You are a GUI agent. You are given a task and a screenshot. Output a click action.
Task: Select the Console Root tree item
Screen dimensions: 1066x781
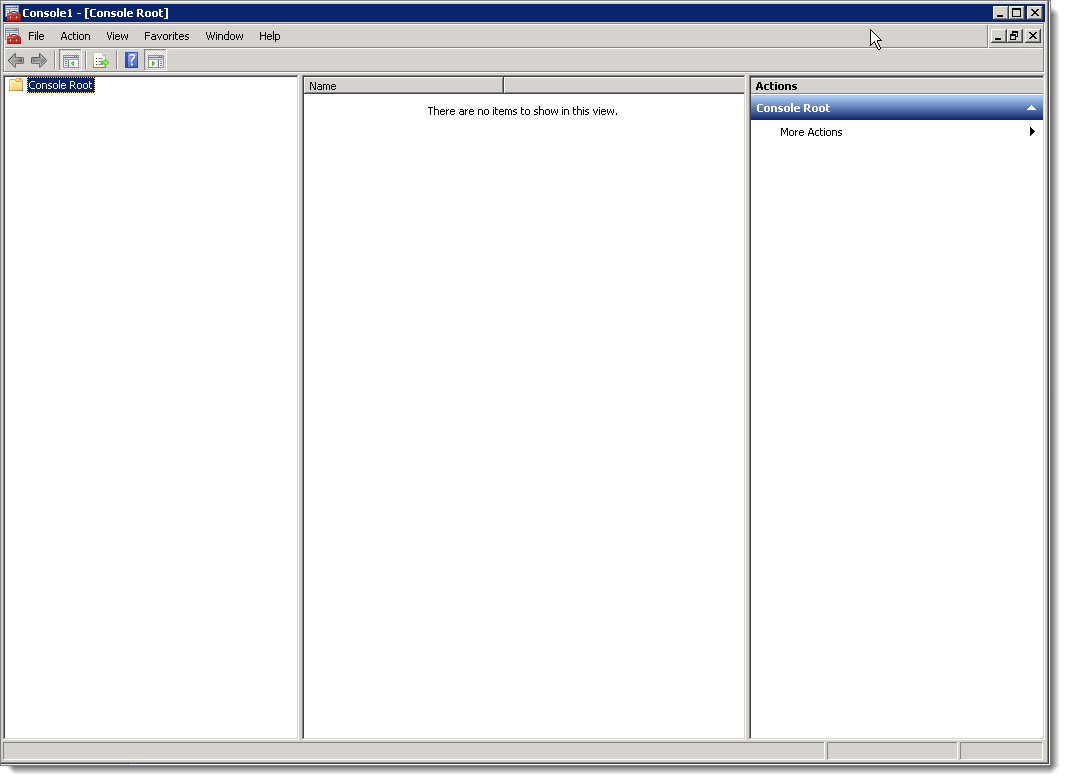tap(60, 85)
